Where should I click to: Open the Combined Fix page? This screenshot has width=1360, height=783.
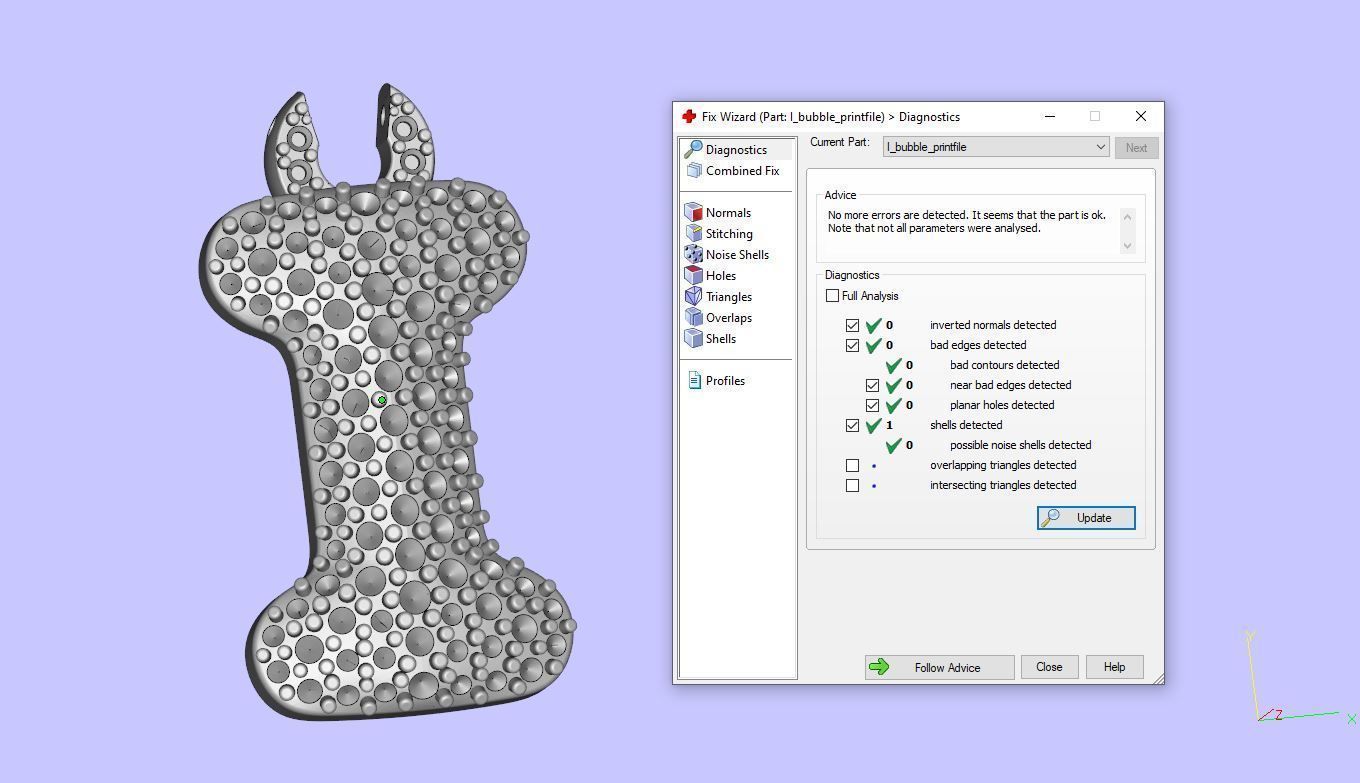point(742,171)
